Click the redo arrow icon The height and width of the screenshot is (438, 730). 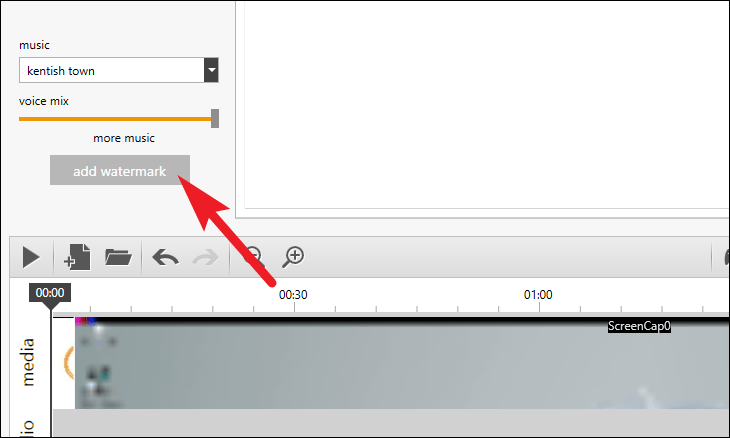(205, 257)
